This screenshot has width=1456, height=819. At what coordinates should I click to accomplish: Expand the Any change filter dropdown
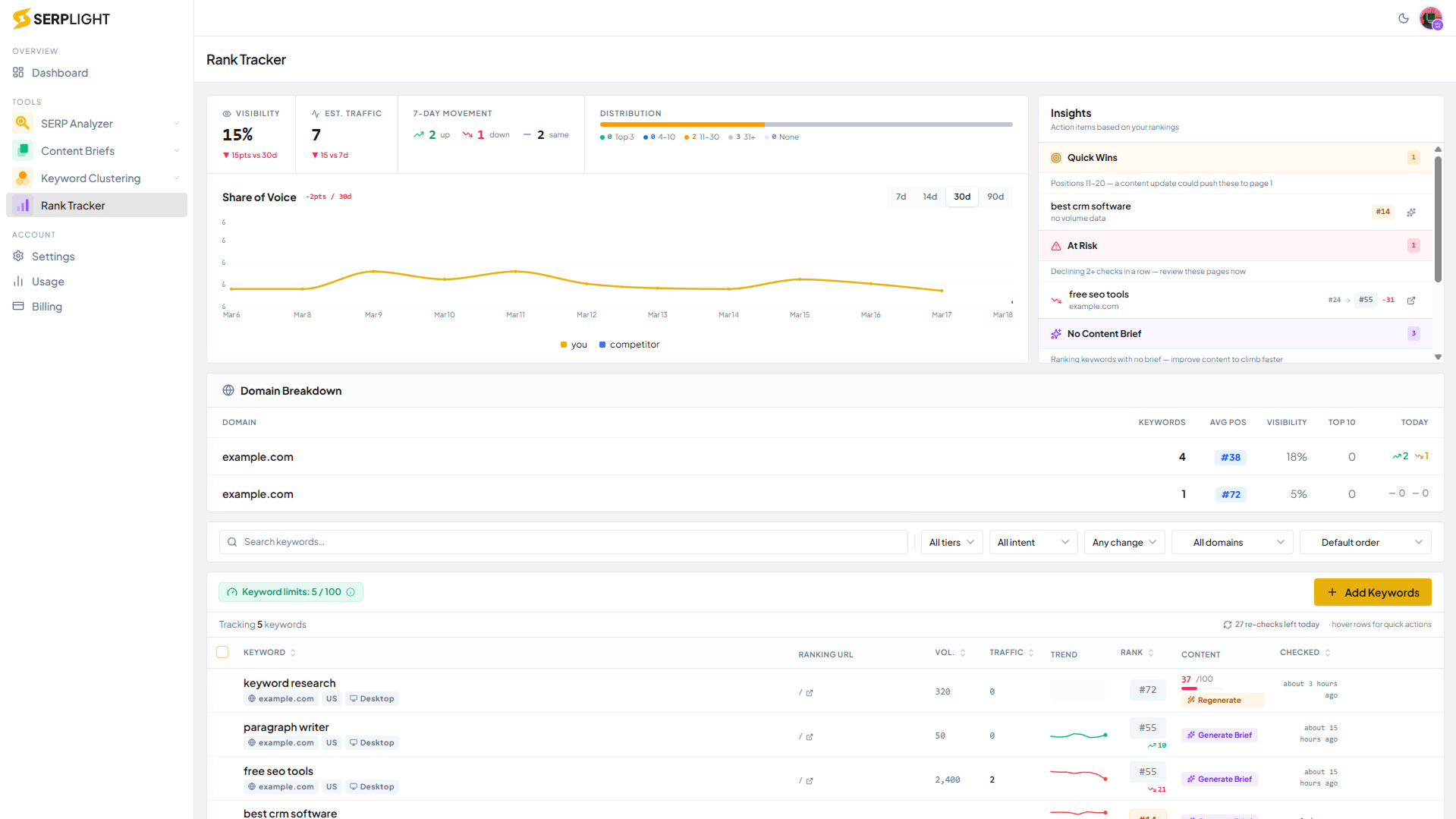click(1124, 542)
